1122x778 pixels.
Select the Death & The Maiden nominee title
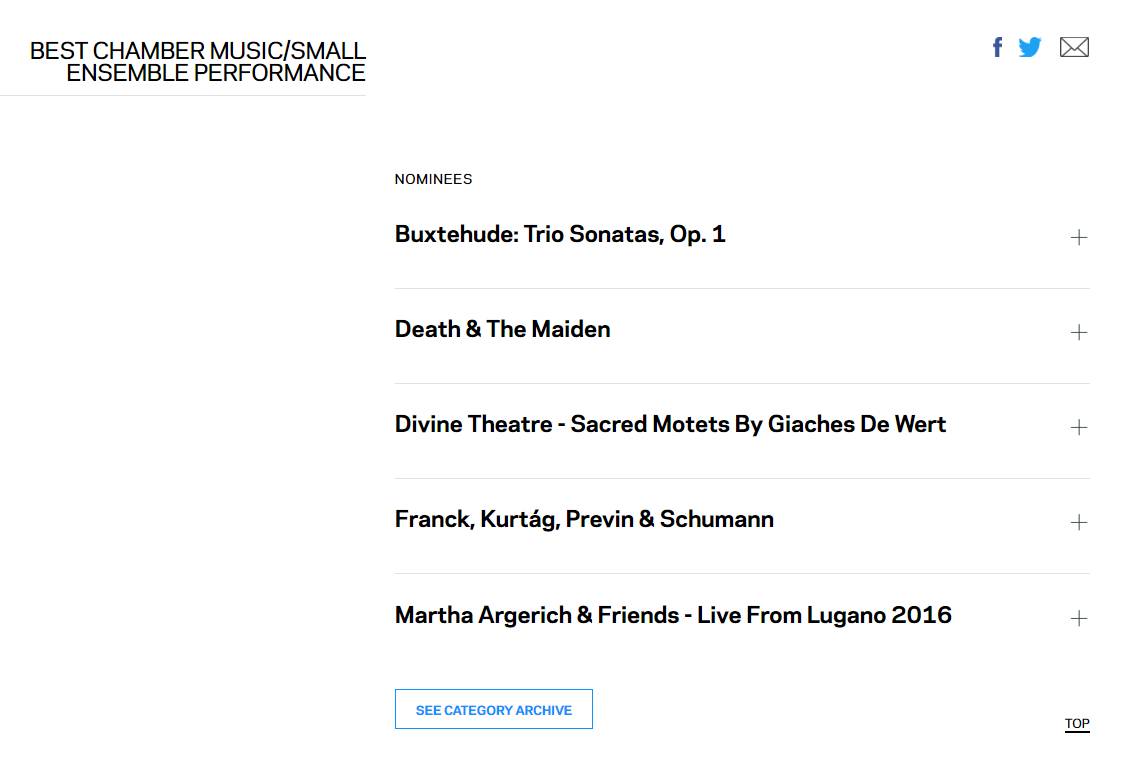502,329
